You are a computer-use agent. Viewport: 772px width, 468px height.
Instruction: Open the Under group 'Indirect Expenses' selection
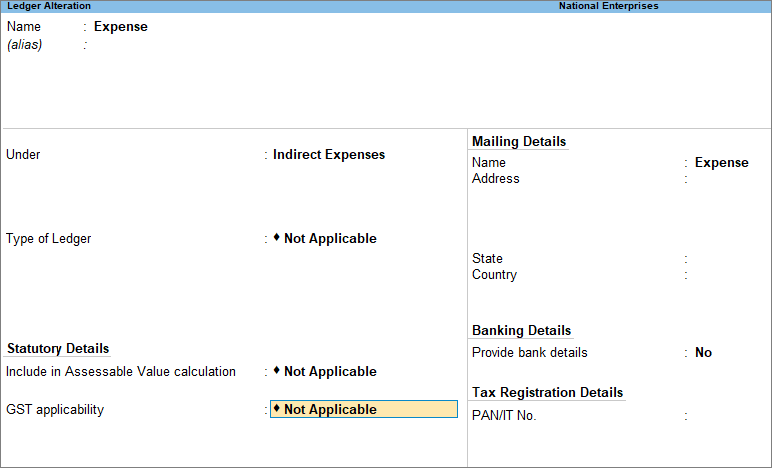(328, 155)
